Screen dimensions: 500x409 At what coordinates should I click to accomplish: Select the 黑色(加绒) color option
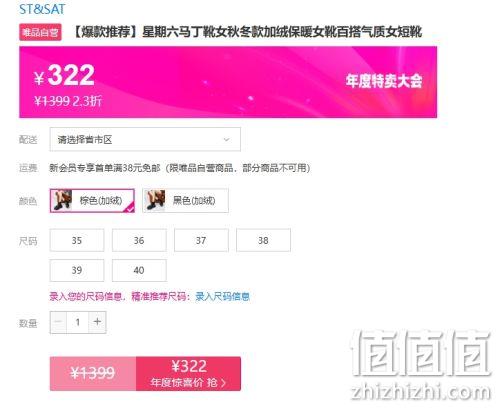(x=186, y=201)
